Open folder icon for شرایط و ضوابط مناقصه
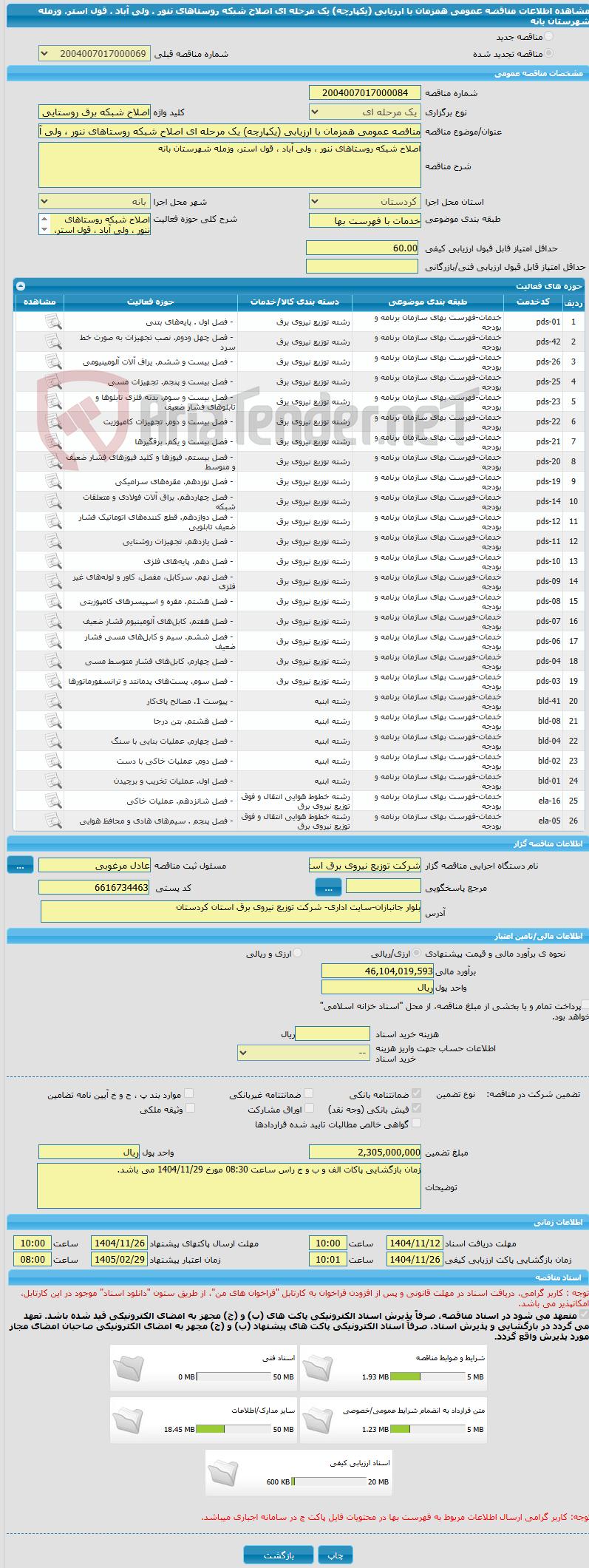The image size is (589, 1568). click(318, 1368)
